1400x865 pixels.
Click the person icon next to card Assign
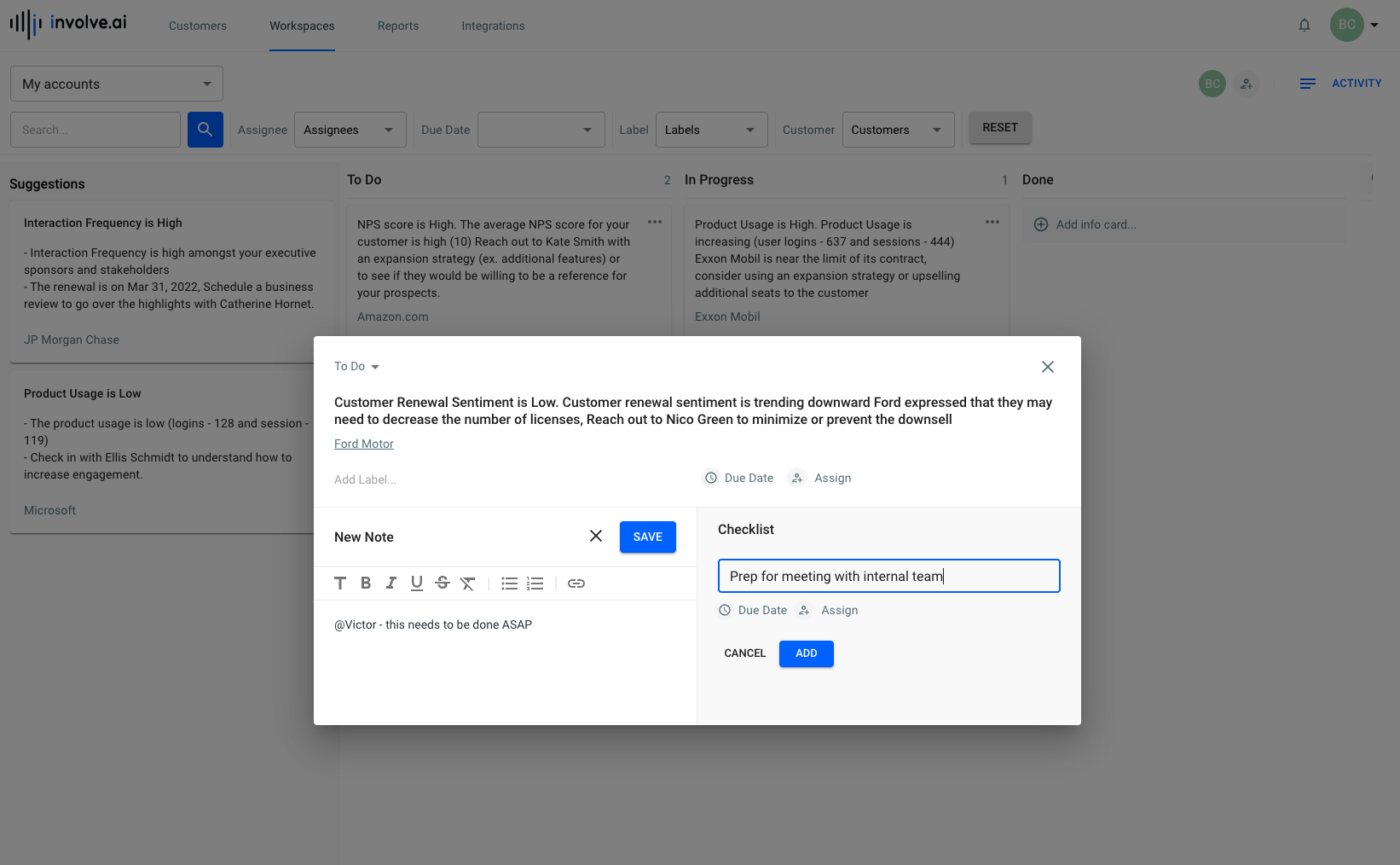coord(797,478)
